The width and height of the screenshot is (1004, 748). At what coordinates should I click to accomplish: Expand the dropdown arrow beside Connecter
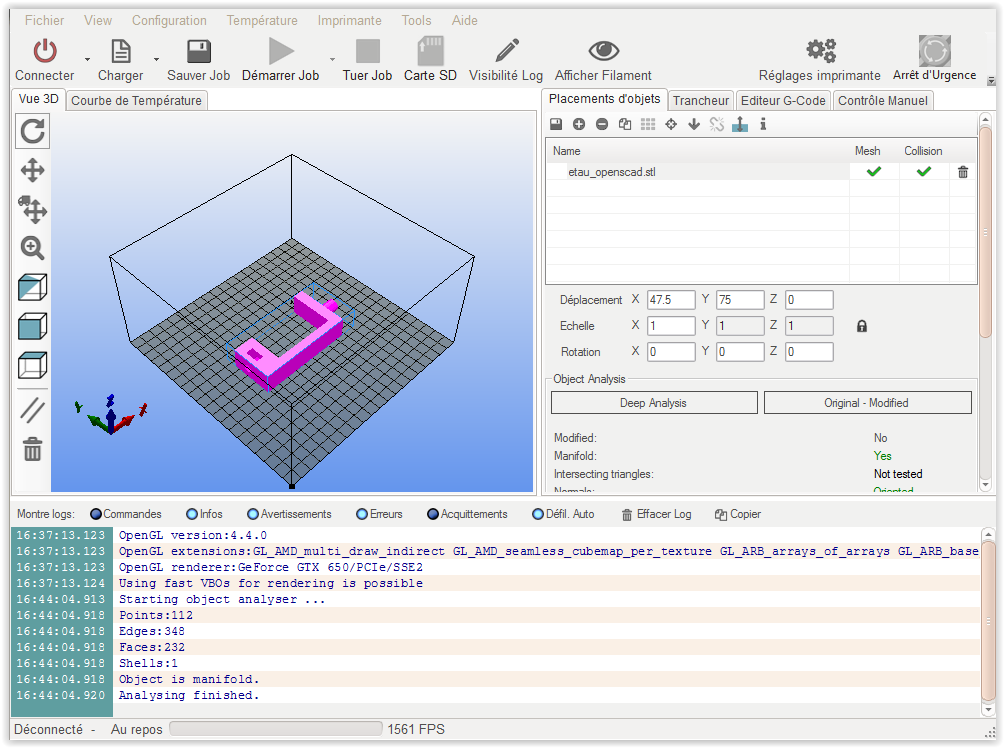[87, 60]
